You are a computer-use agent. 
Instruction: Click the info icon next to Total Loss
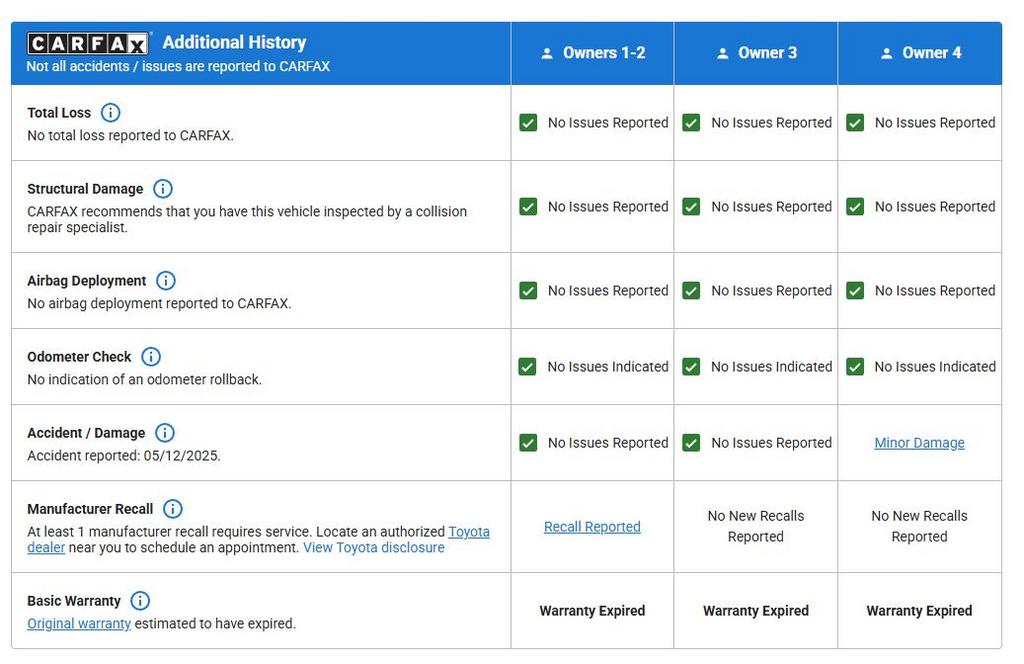click(x=111, y=113)
